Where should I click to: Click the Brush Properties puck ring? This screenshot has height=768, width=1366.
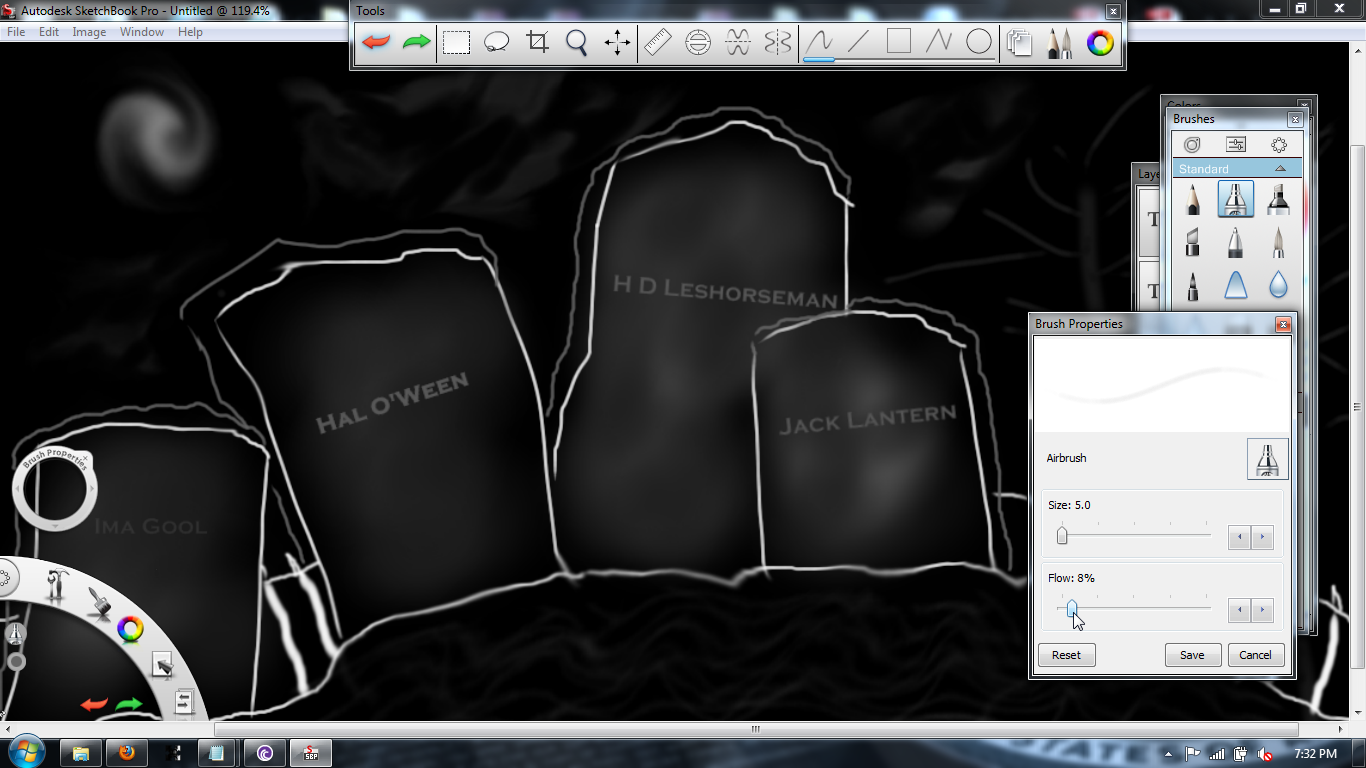(54, 489)
